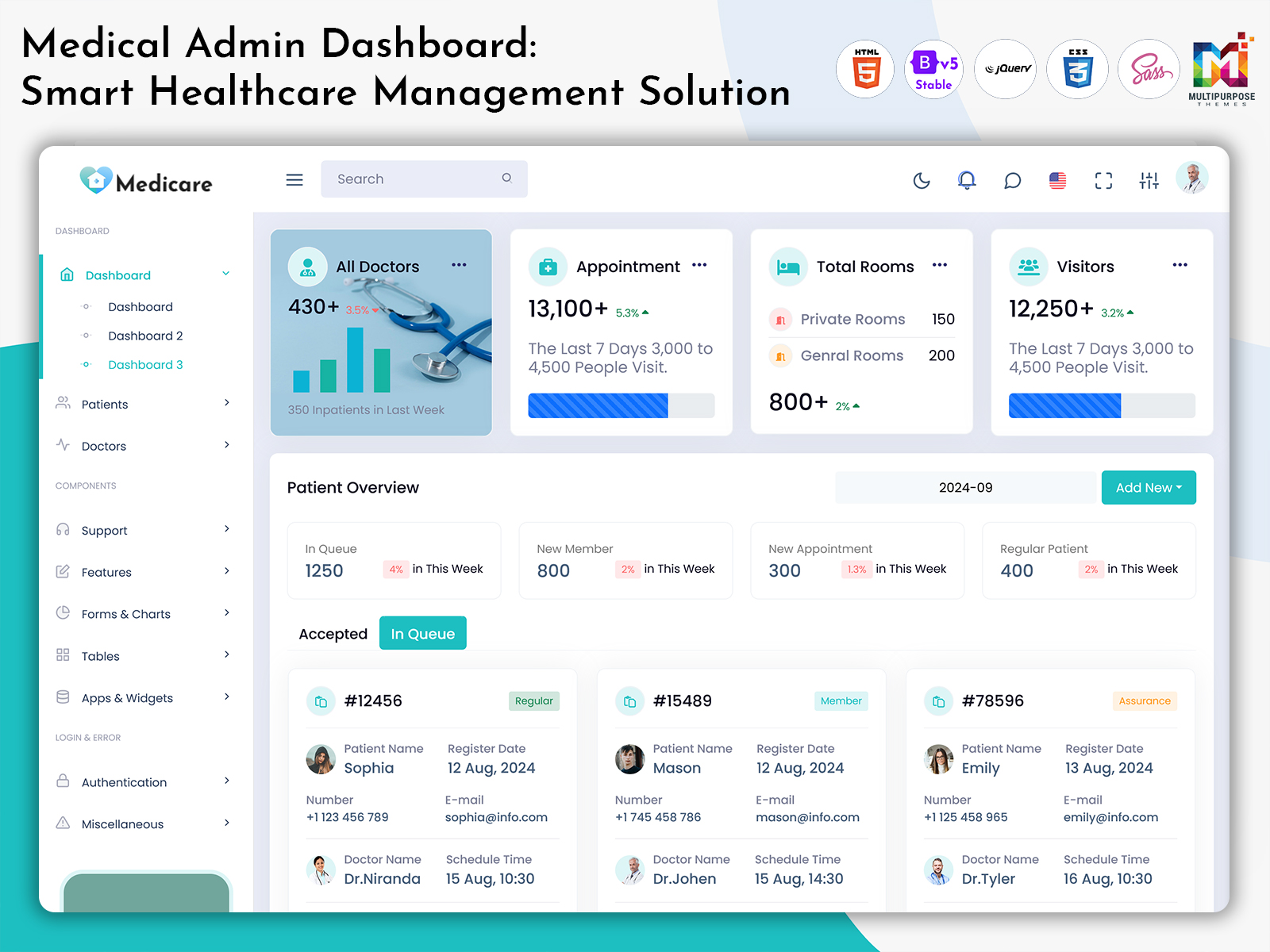Expand the Support chevron

click(226, 529)
